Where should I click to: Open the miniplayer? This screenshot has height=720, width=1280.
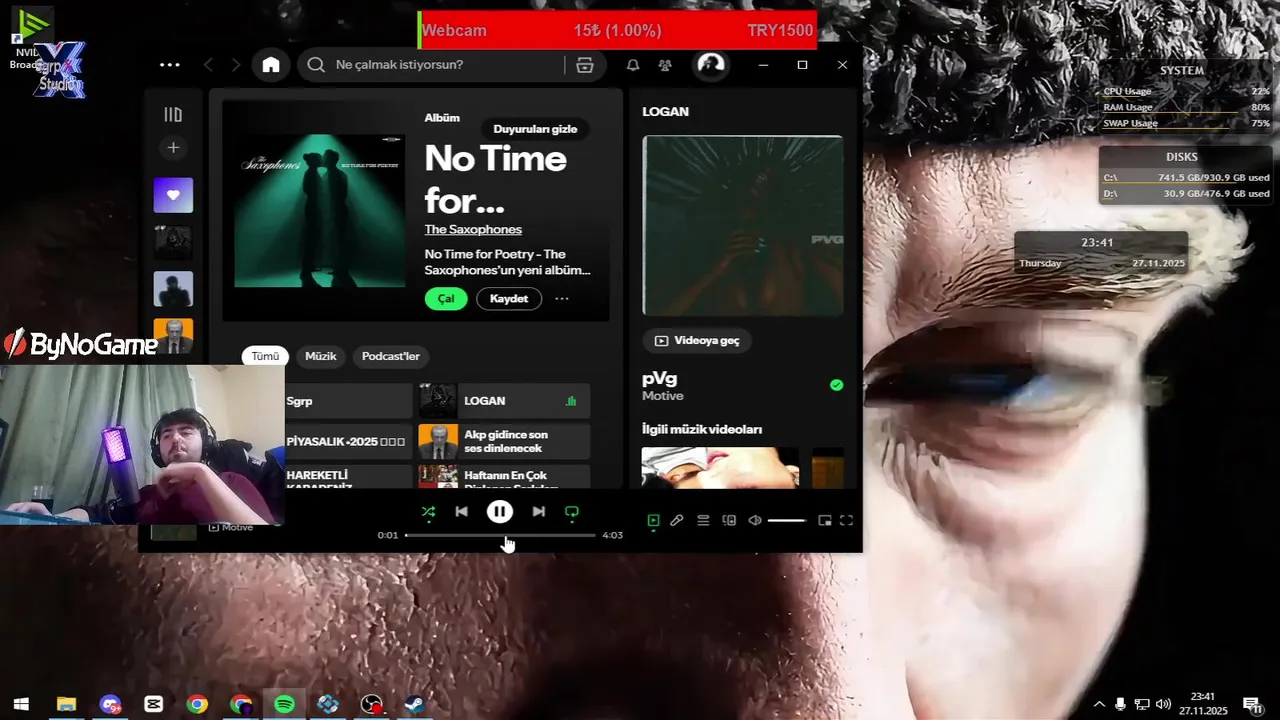825,520
